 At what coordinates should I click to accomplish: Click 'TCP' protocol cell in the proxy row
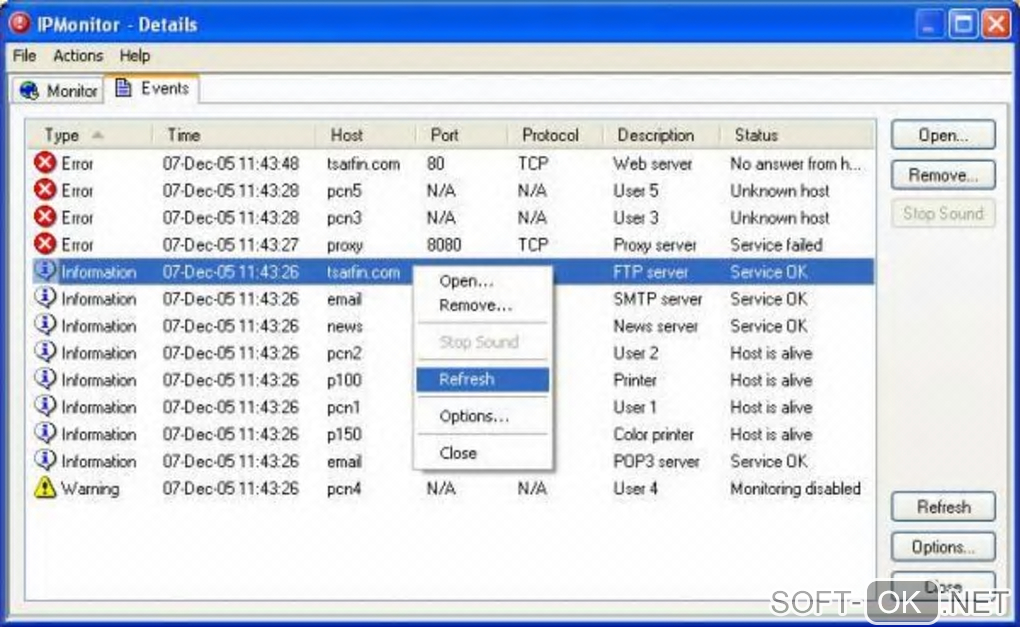(x=533, y=245)
